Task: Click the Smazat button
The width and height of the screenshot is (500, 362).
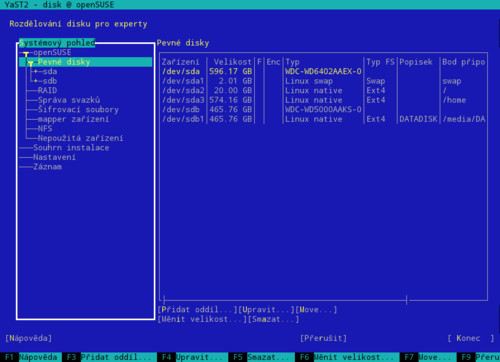Action: [x=273, y=319]
